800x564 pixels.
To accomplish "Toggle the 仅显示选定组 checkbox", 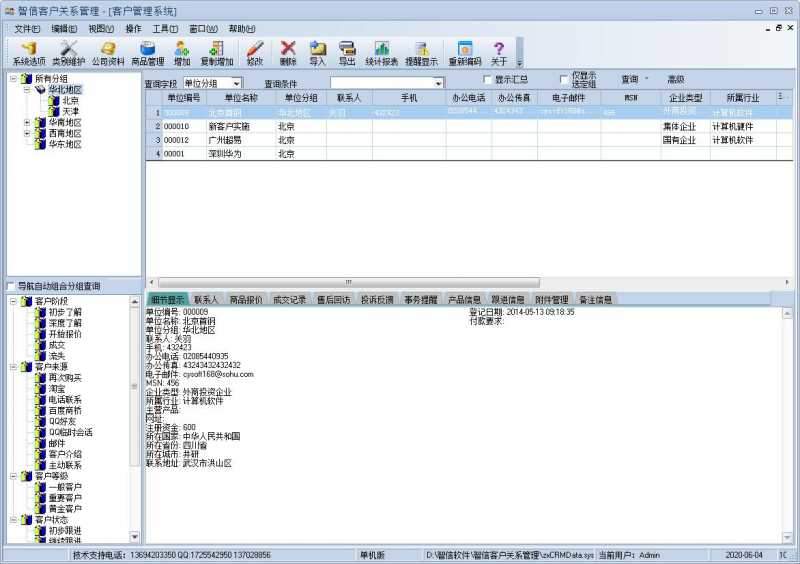I will [564, 80].
